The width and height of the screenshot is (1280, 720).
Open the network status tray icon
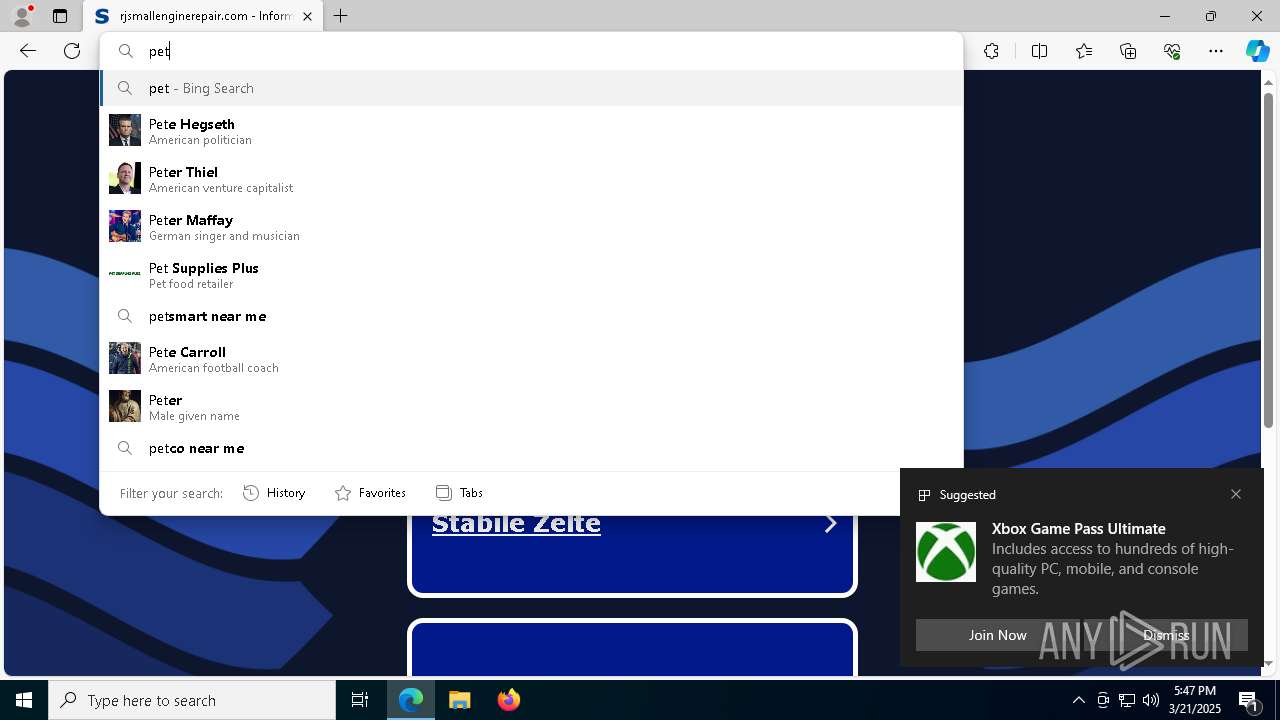pyautogui.click(x=1127, y=700)
